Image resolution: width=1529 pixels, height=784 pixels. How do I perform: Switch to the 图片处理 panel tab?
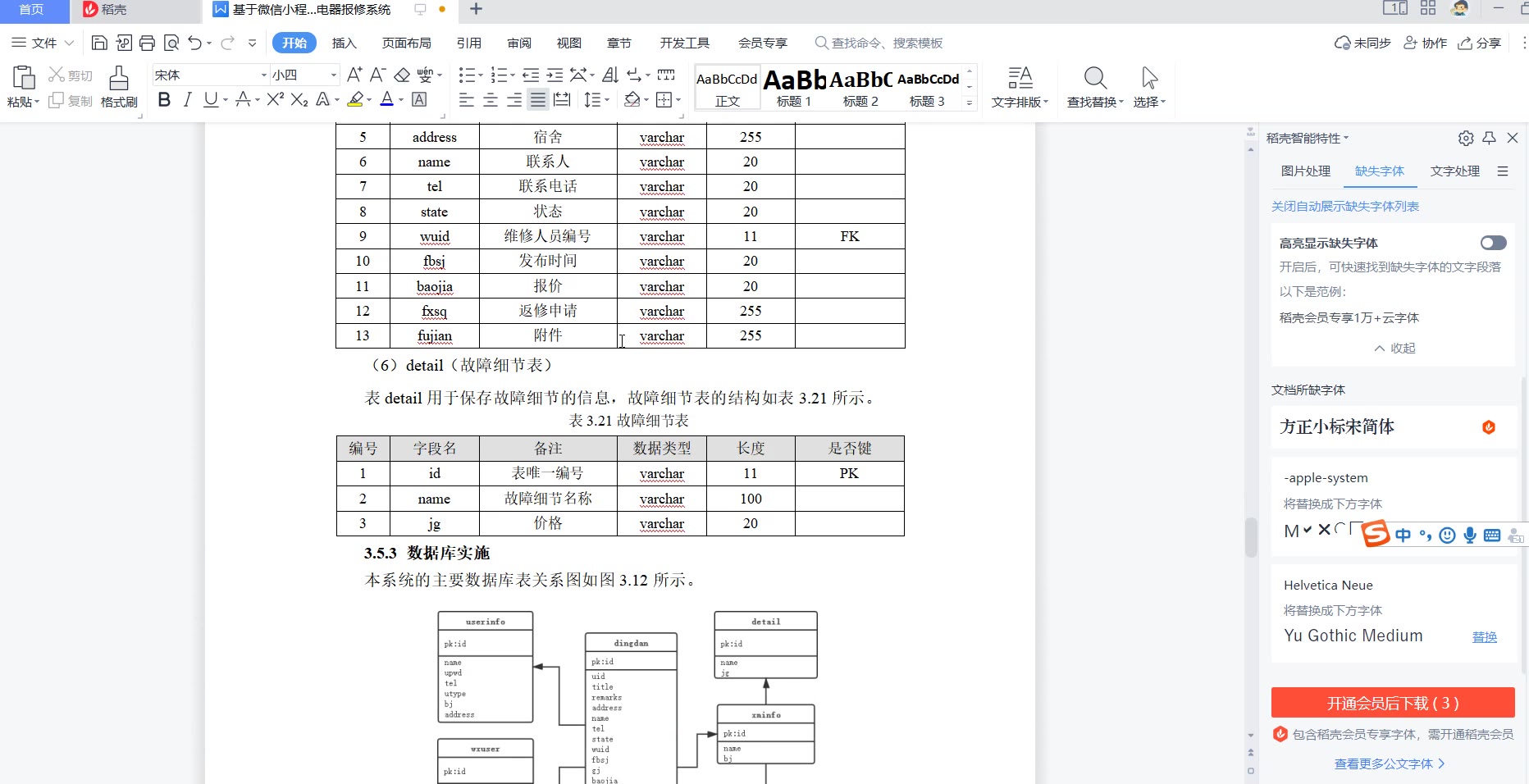1306,171
